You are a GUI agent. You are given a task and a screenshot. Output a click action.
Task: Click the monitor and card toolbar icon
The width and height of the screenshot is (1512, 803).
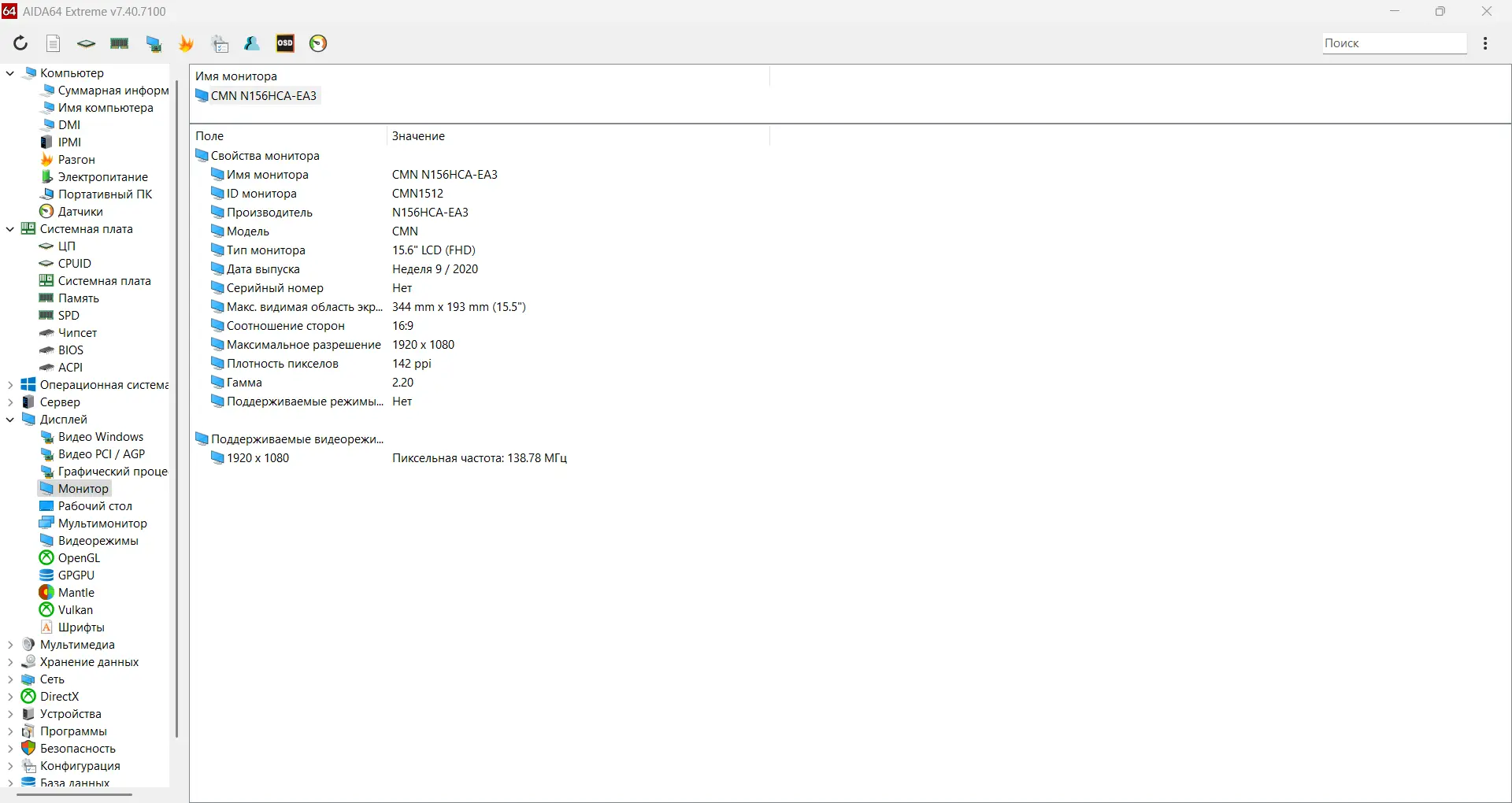pos(154,43)
